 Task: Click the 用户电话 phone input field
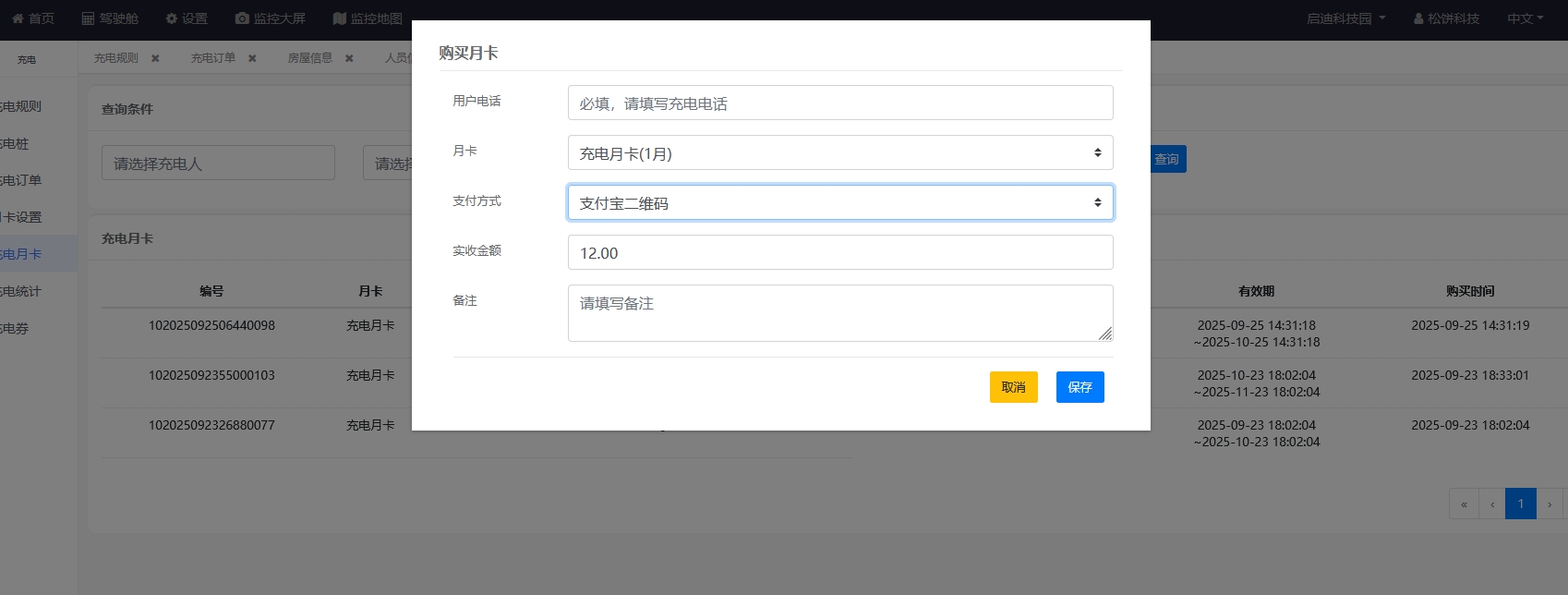[839, 103]
